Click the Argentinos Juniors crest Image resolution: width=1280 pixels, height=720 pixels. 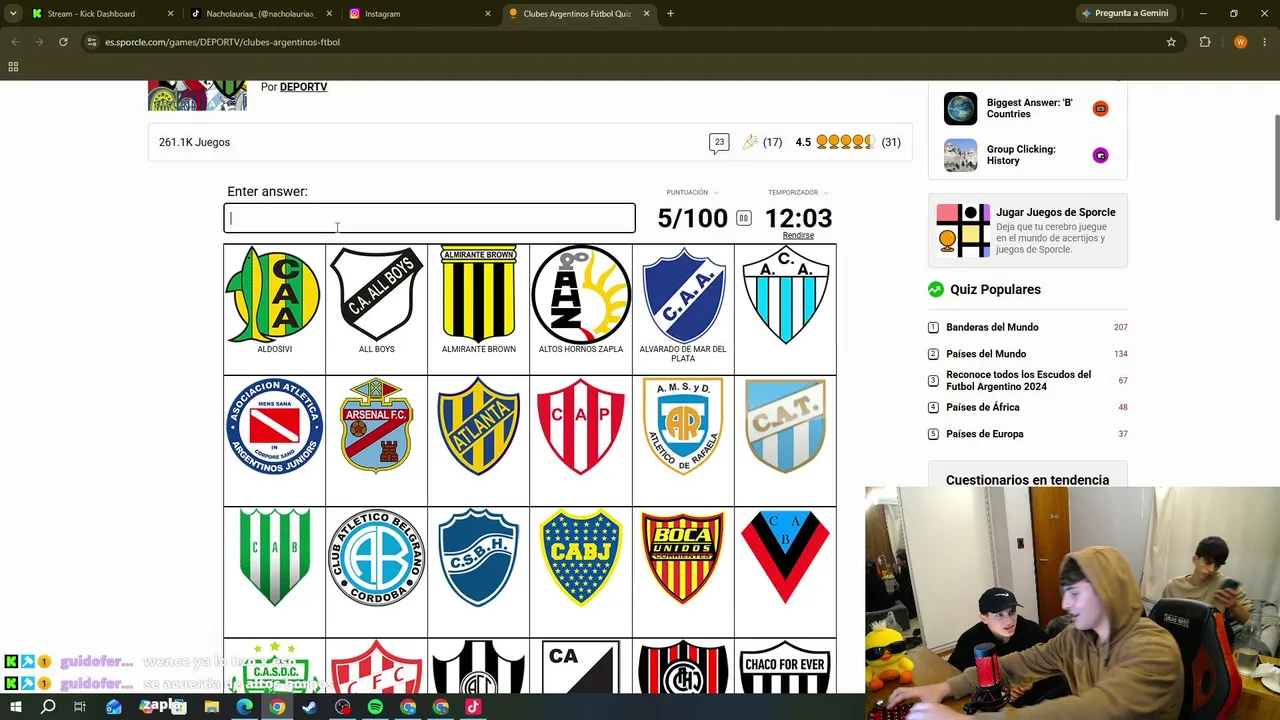[274, 426]
